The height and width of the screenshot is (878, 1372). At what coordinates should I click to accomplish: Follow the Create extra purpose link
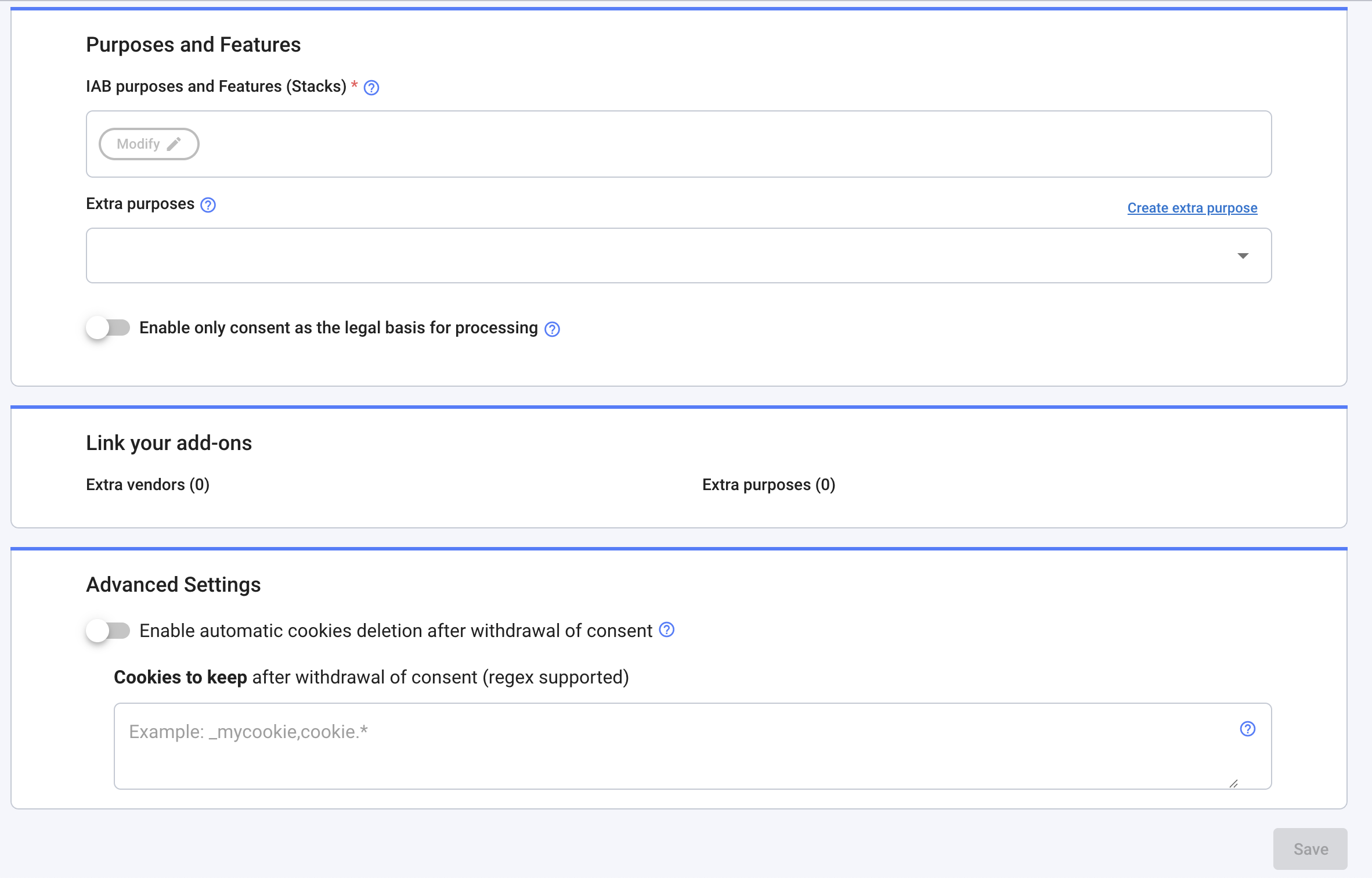1192,208
